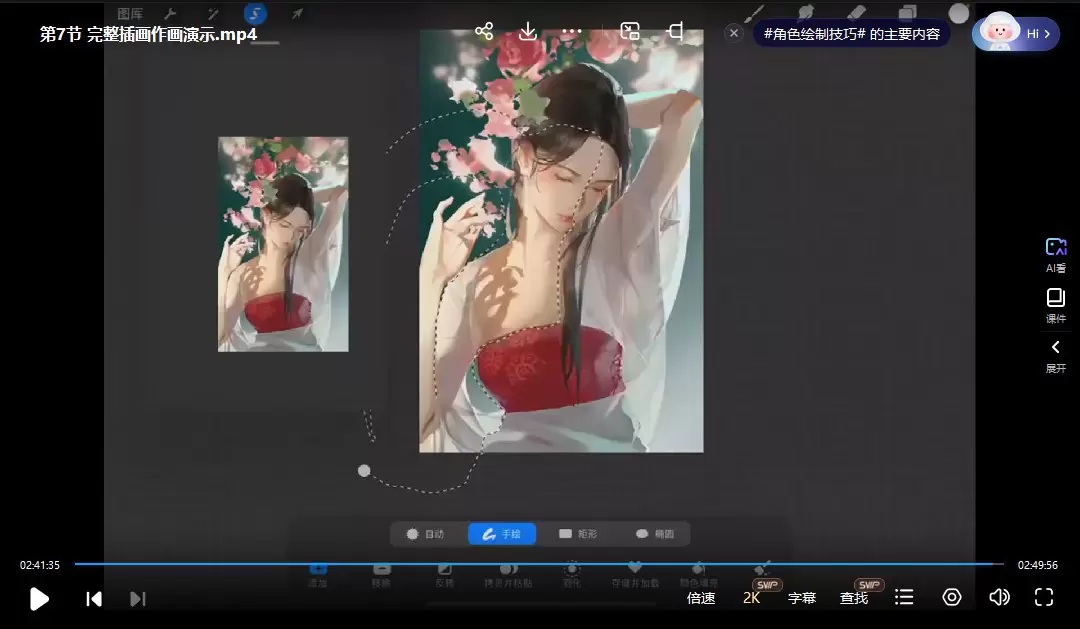Viewport: 1080px width, 629px height.
Task: Open the circular settings icon in player
Action: pos(952,597)
